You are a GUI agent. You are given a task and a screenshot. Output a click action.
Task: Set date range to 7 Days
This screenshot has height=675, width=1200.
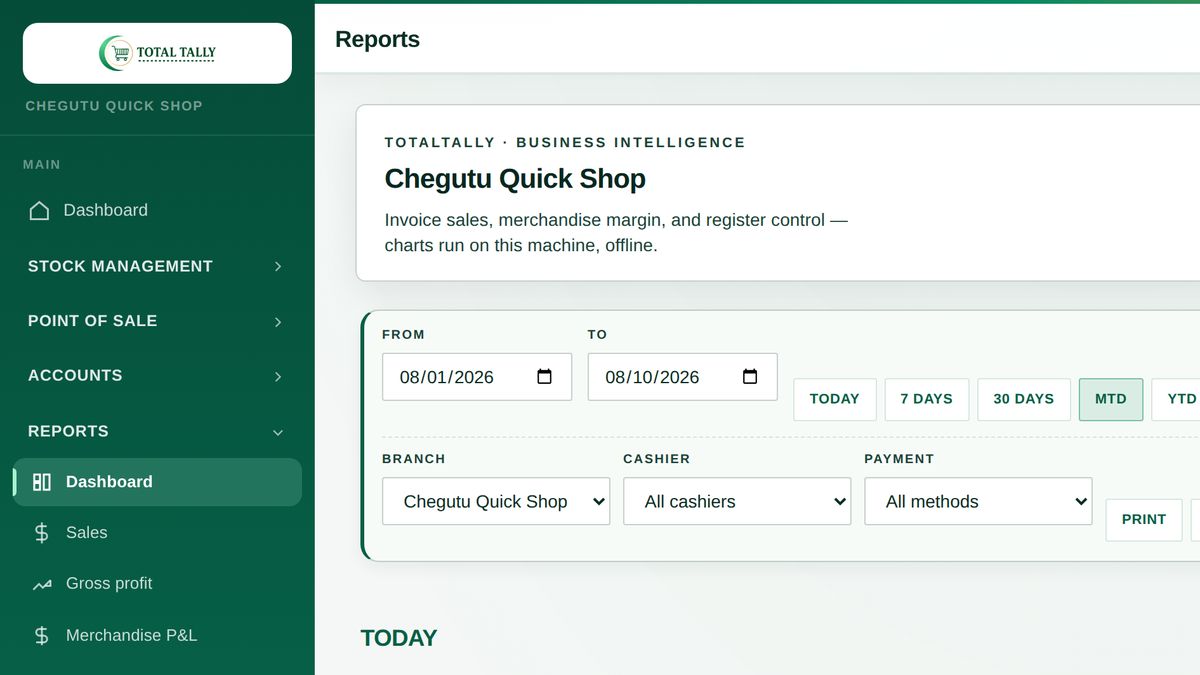(x=926, y=399)
